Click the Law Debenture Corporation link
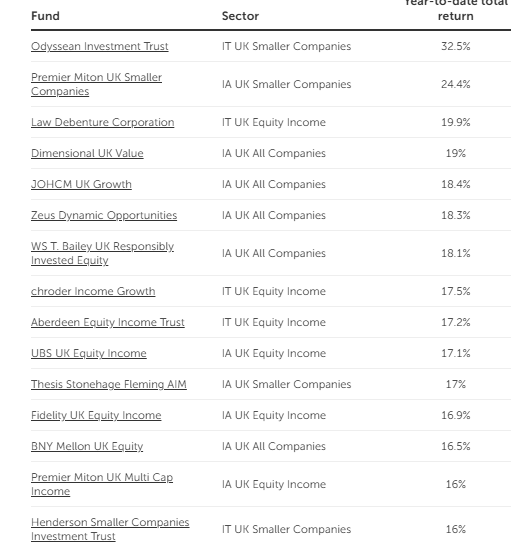The width and height of the screenshot is (524, 554). click(x=102, y=122)
